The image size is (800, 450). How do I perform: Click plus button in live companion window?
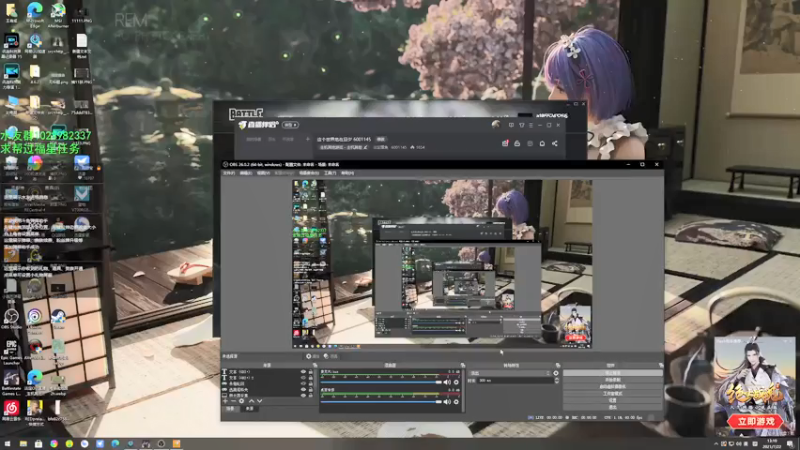tap(308, 139)
